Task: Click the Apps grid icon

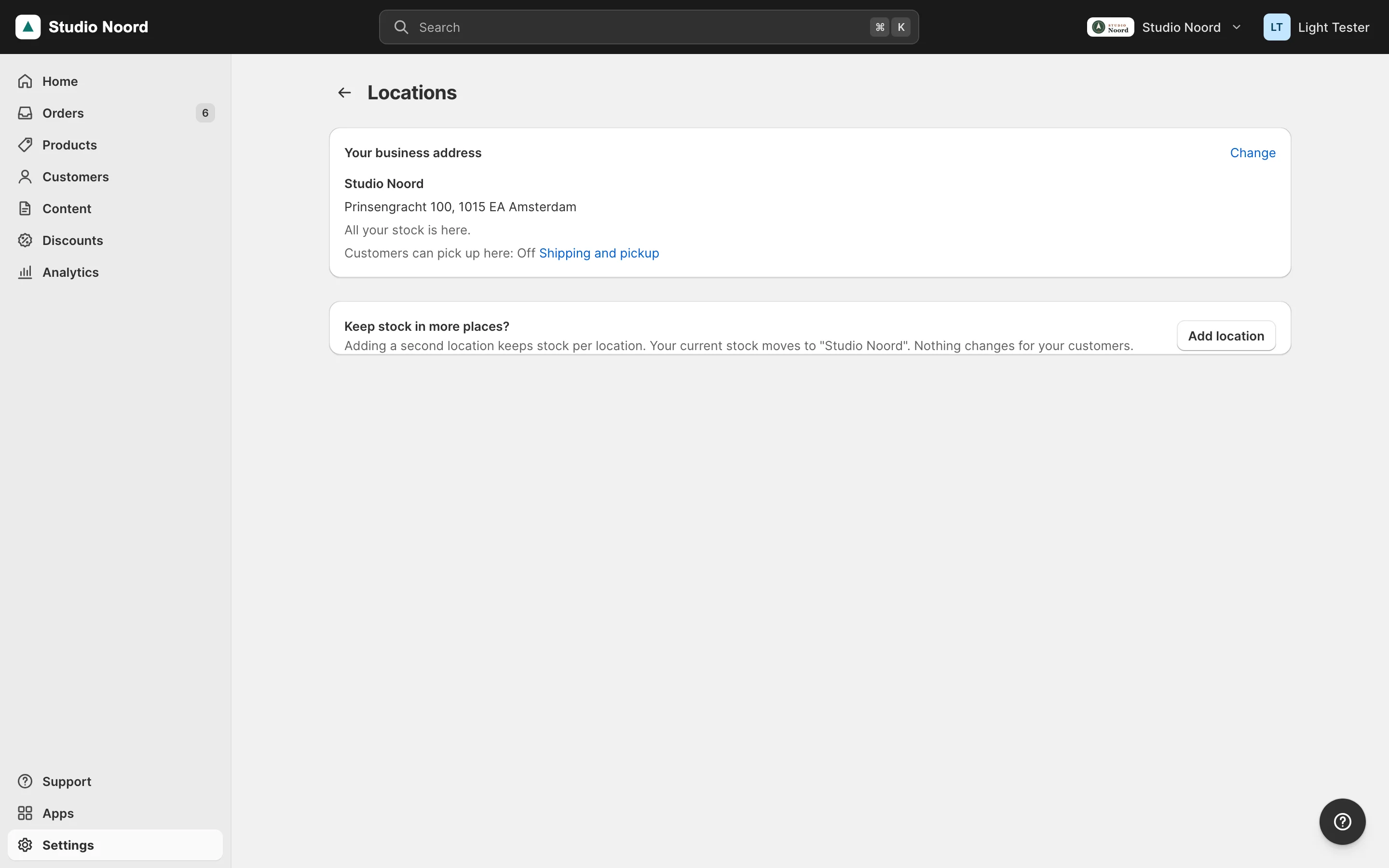Action: click(x=25, y=813)
